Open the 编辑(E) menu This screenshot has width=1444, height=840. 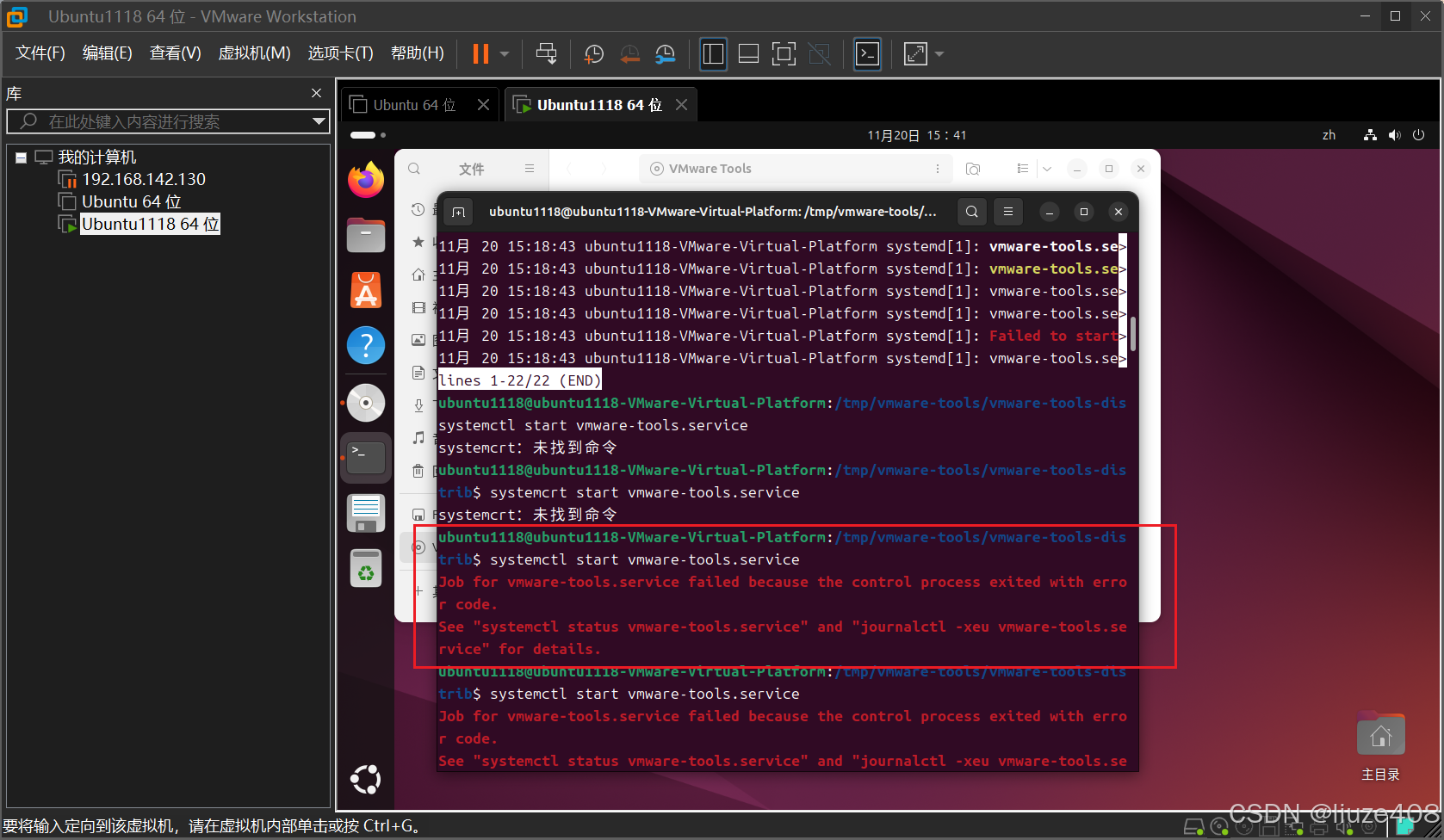point(108,53)
